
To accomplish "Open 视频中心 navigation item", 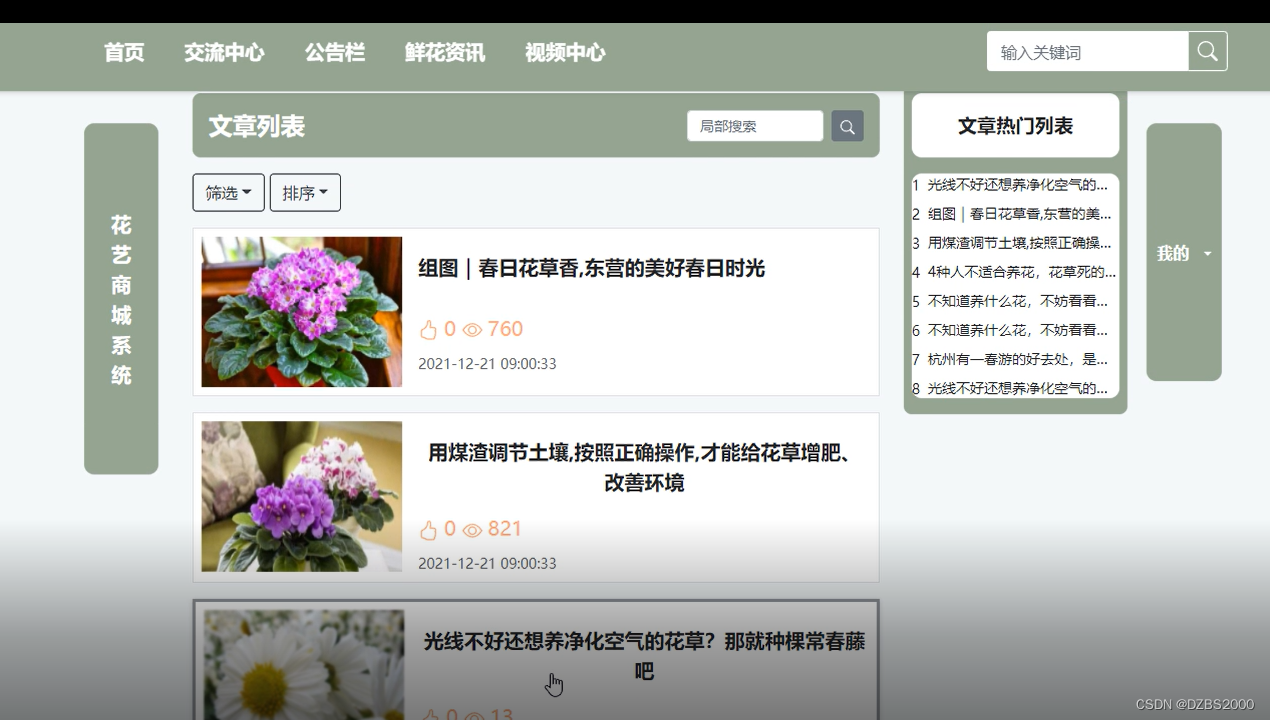I will [x=565, y=53].
